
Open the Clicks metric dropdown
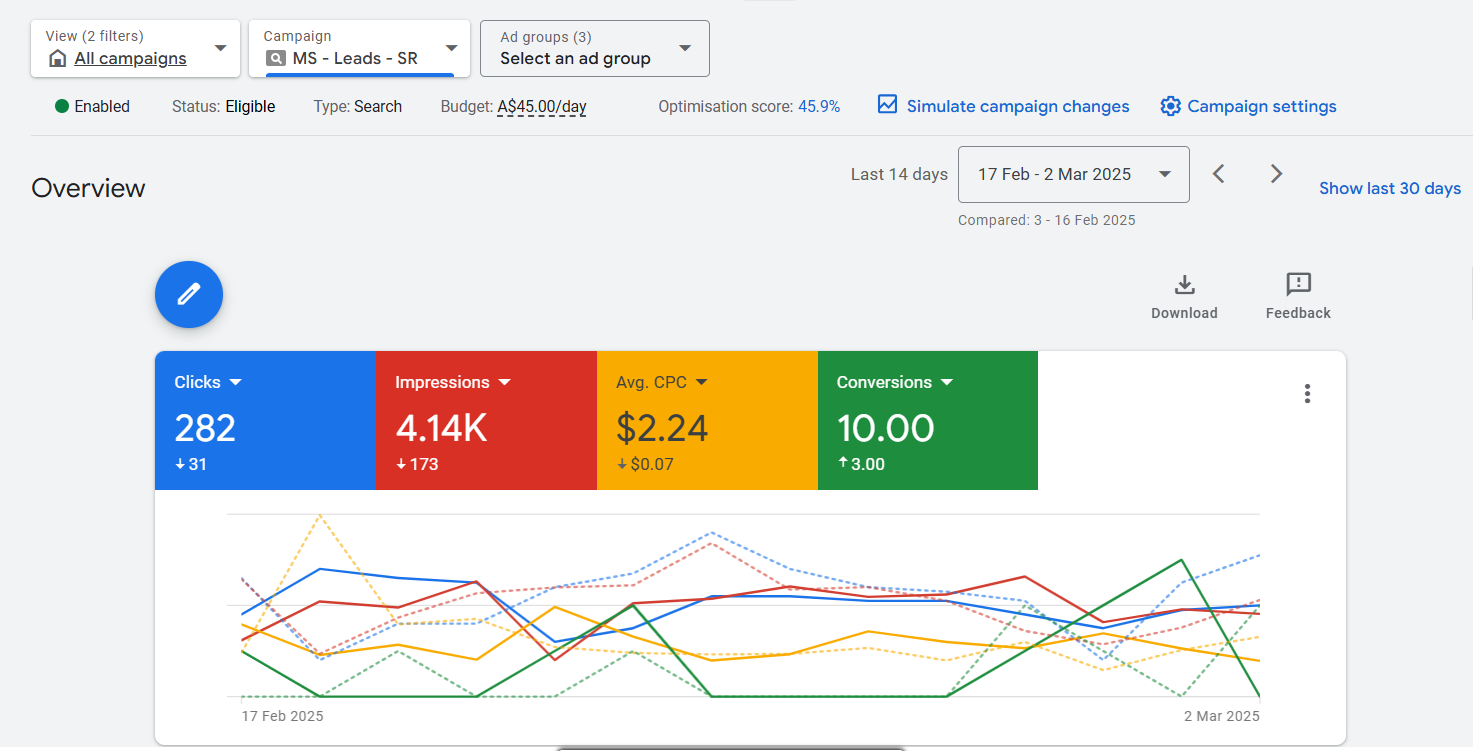point(236,382)
